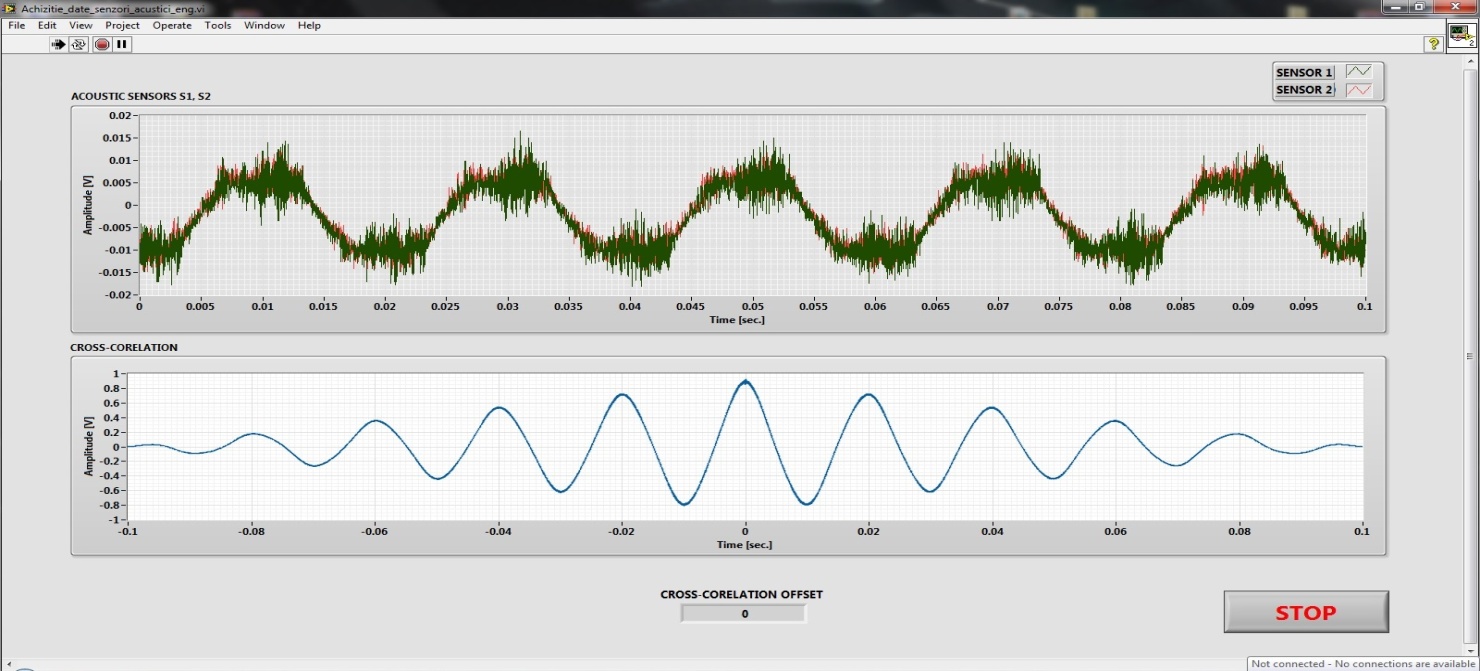Select the SENSOR 2 red plot sample
This screenshot has width=1480, height=671.
click(1358, 90)
